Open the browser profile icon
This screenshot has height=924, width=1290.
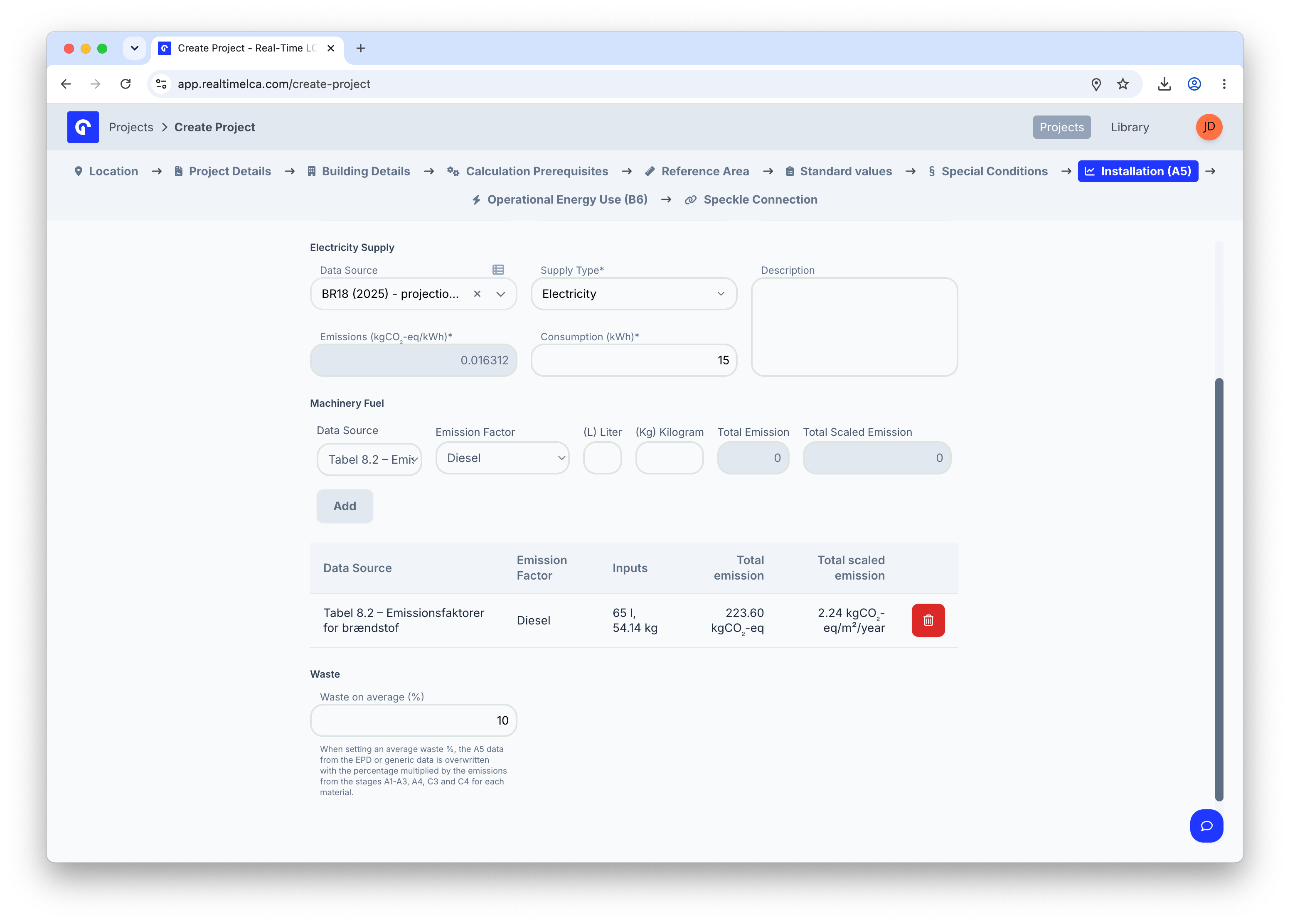tap(1194, 84)
